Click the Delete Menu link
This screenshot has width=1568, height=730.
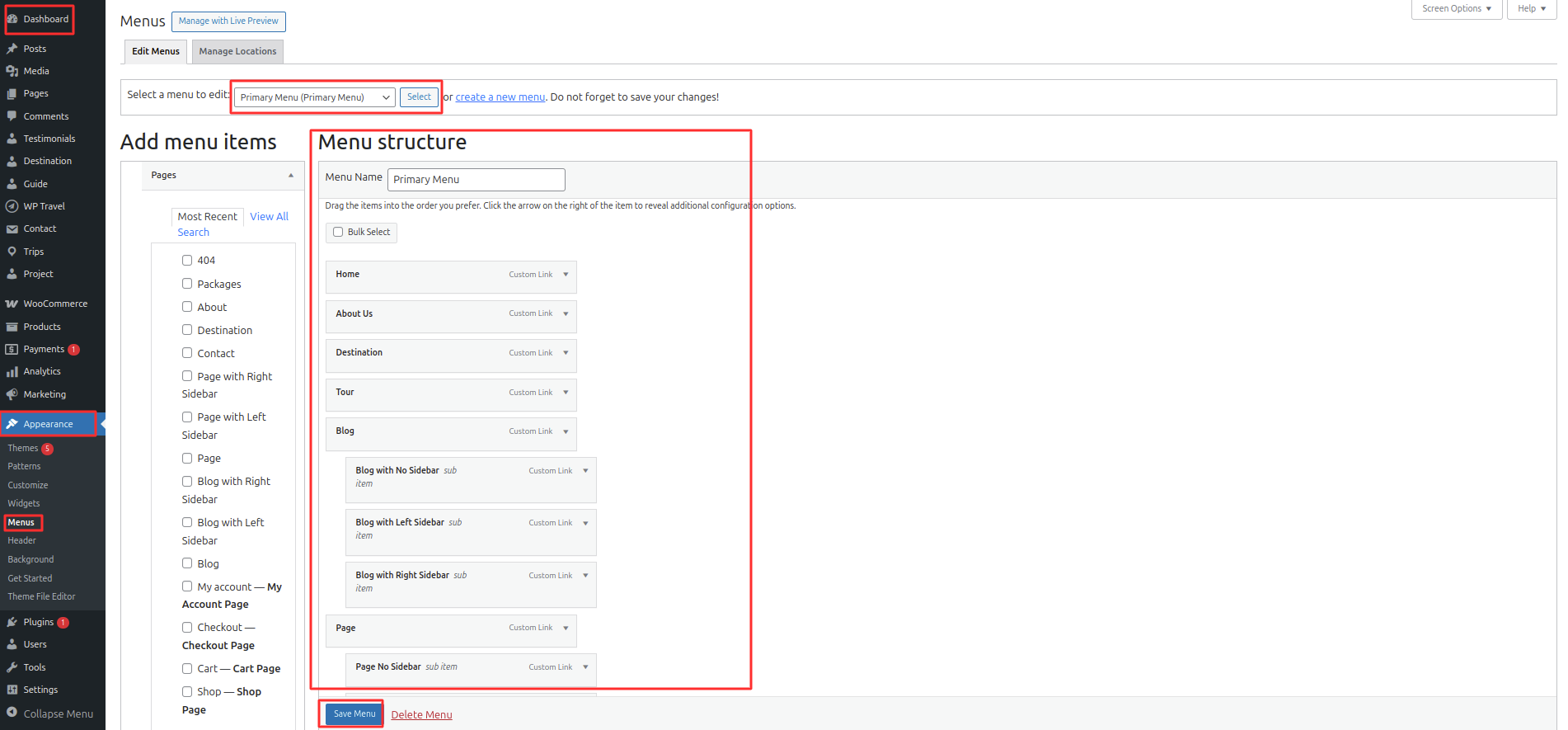point(421,715)
